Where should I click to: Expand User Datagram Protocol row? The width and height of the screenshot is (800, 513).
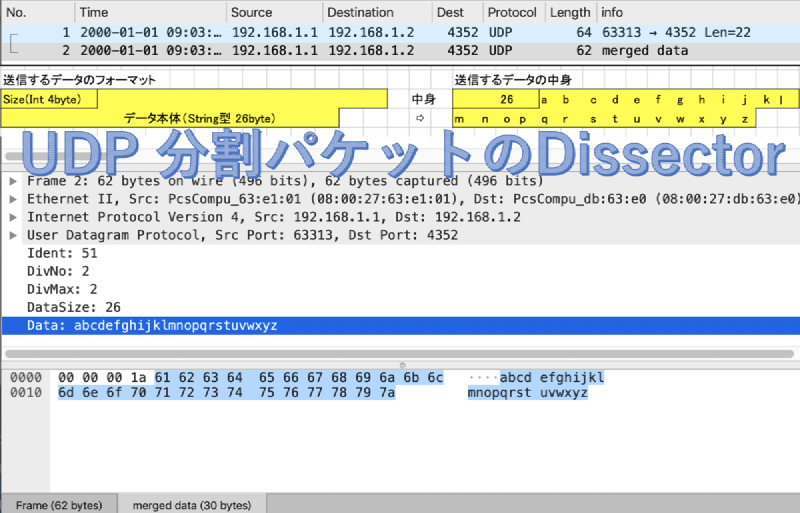[12, 236]
